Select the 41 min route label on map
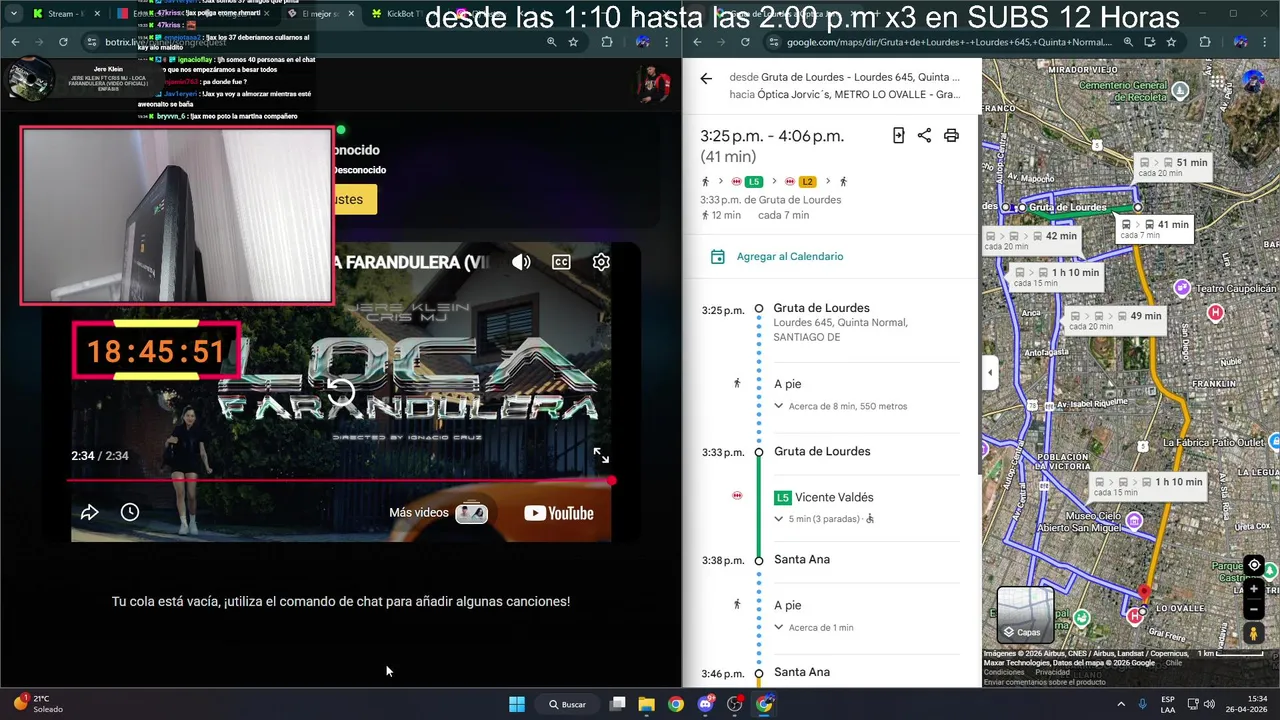1280x720 pixels. (1157, 229)
